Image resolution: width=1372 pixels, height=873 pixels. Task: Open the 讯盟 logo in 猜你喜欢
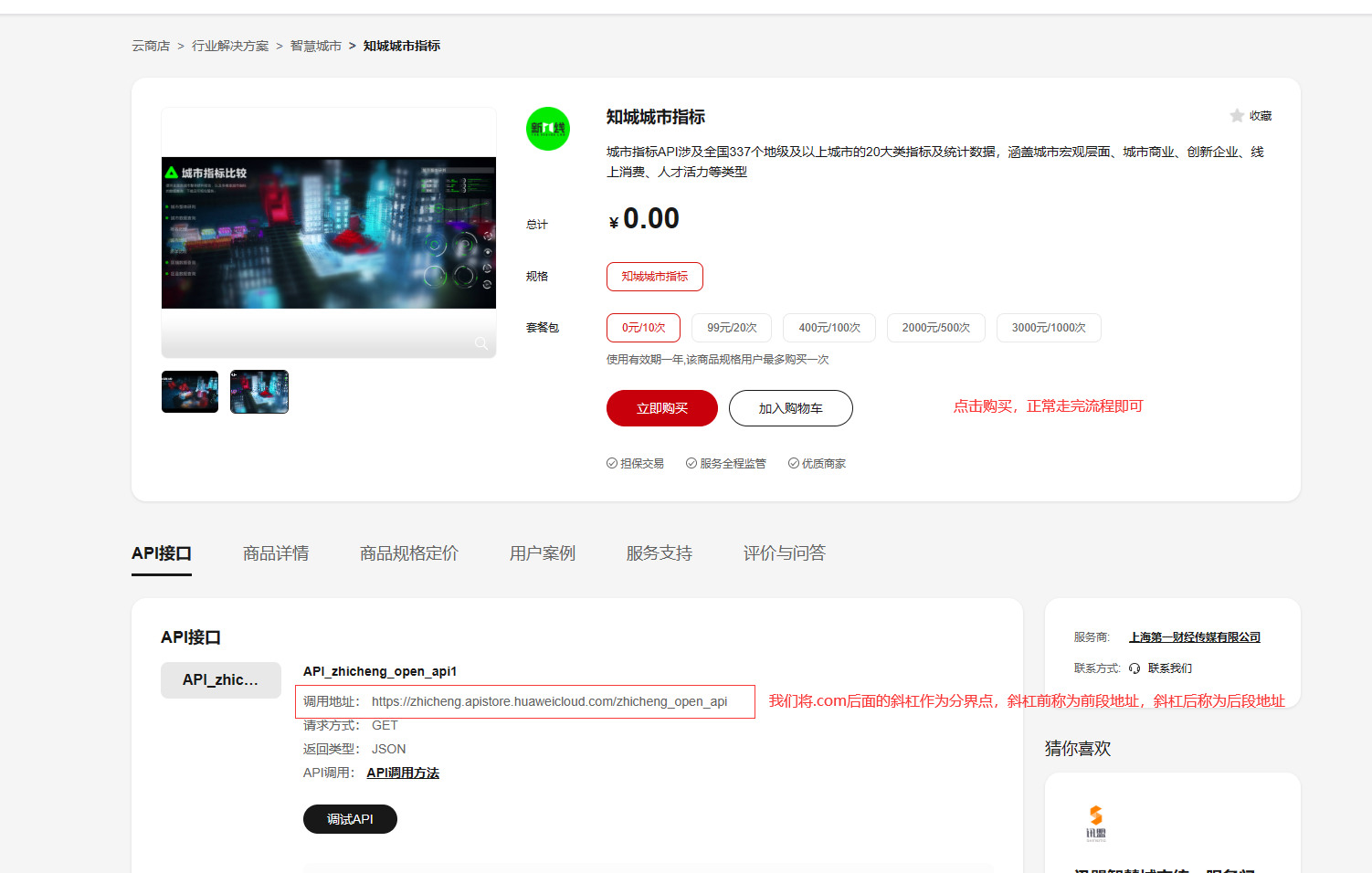click(1096, 823)
